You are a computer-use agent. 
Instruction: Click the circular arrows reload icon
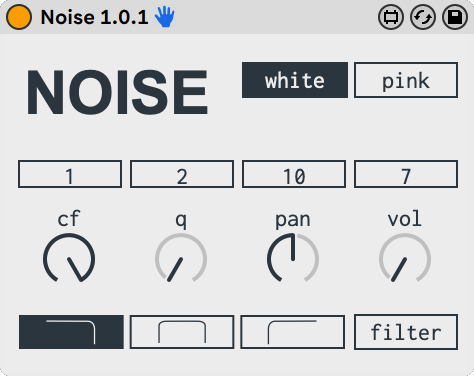[x=423, y=17]
